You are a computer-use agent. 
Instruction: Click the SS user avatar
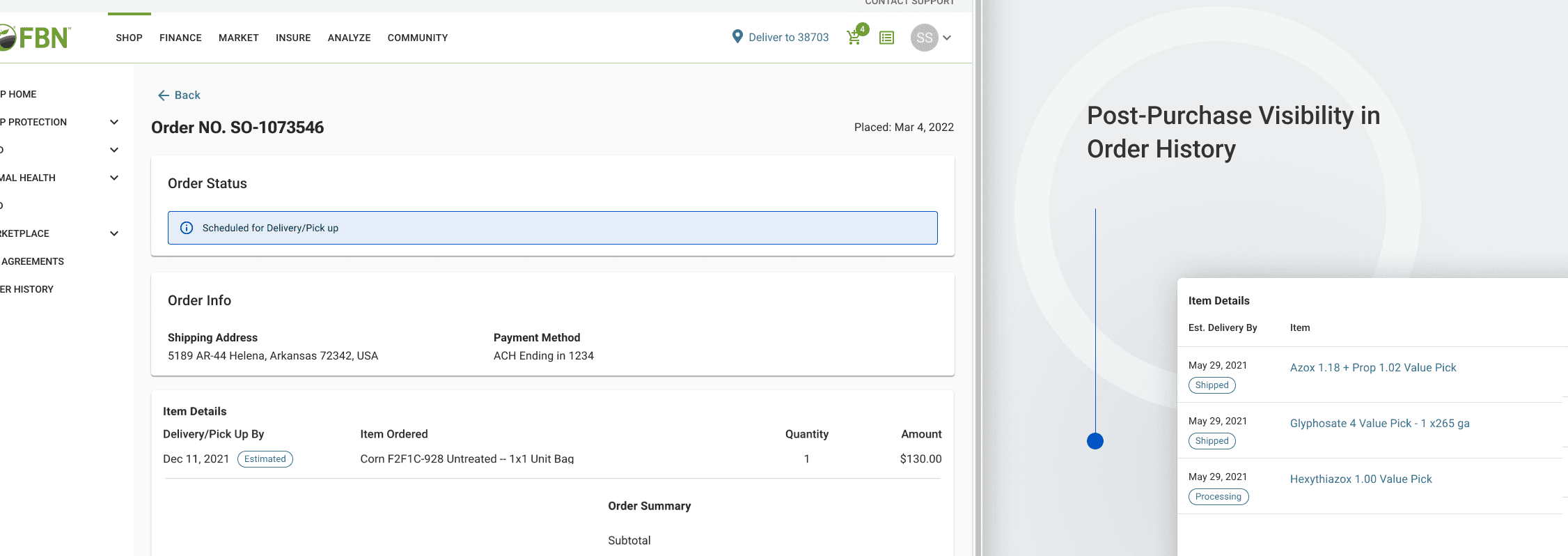[x=924, y=38]
